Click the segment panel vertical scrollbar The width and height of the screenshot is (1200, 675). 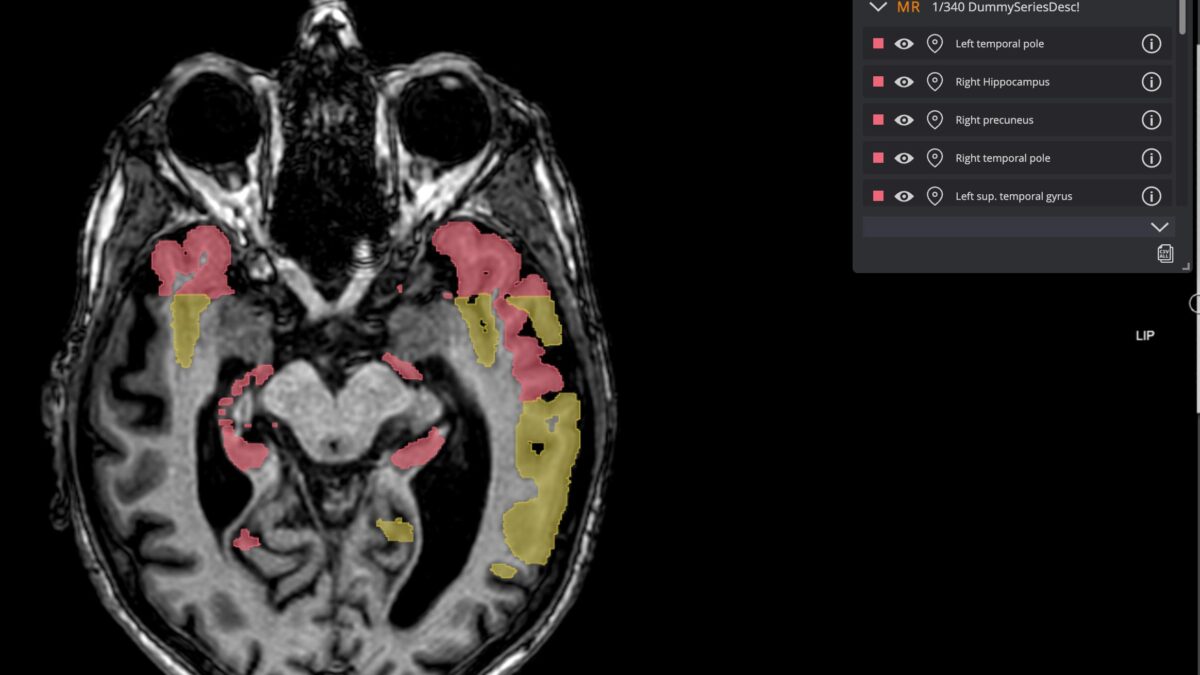tap(1184, 17)
